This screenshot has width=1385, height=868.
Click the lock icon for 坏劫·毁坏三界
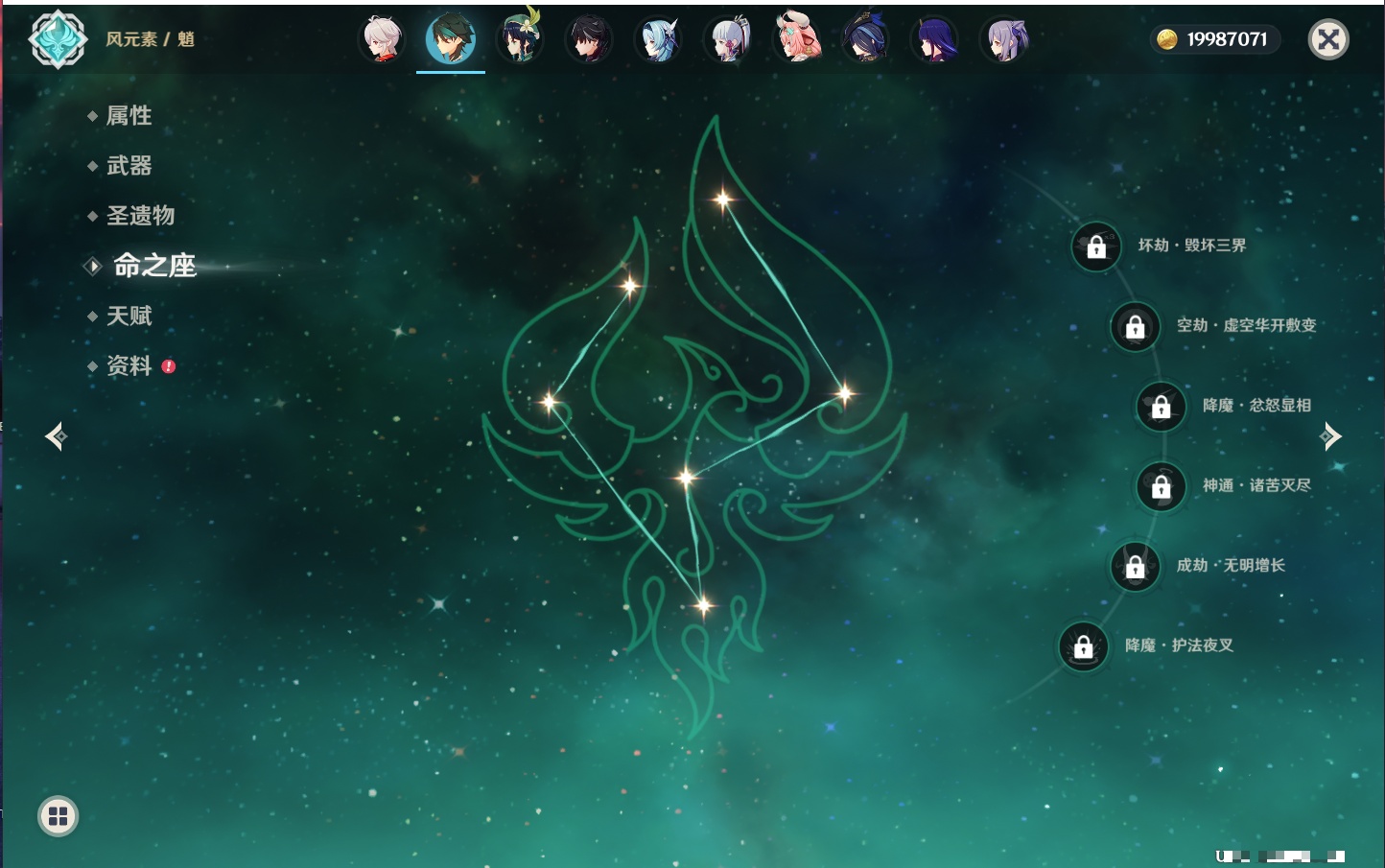pos(1096,246)
